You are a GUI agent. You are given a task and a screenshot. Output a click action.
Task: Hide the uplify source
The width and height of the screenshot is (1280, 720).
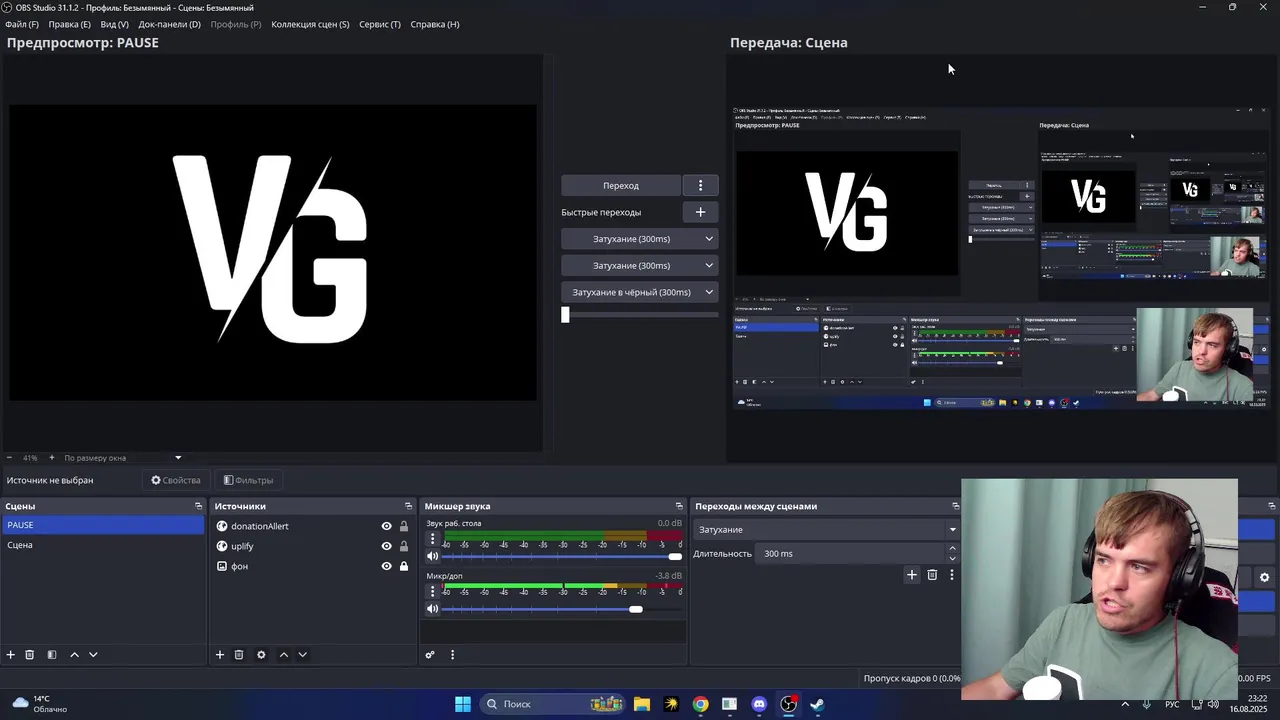pyautogui.click(x=386, y=546)
